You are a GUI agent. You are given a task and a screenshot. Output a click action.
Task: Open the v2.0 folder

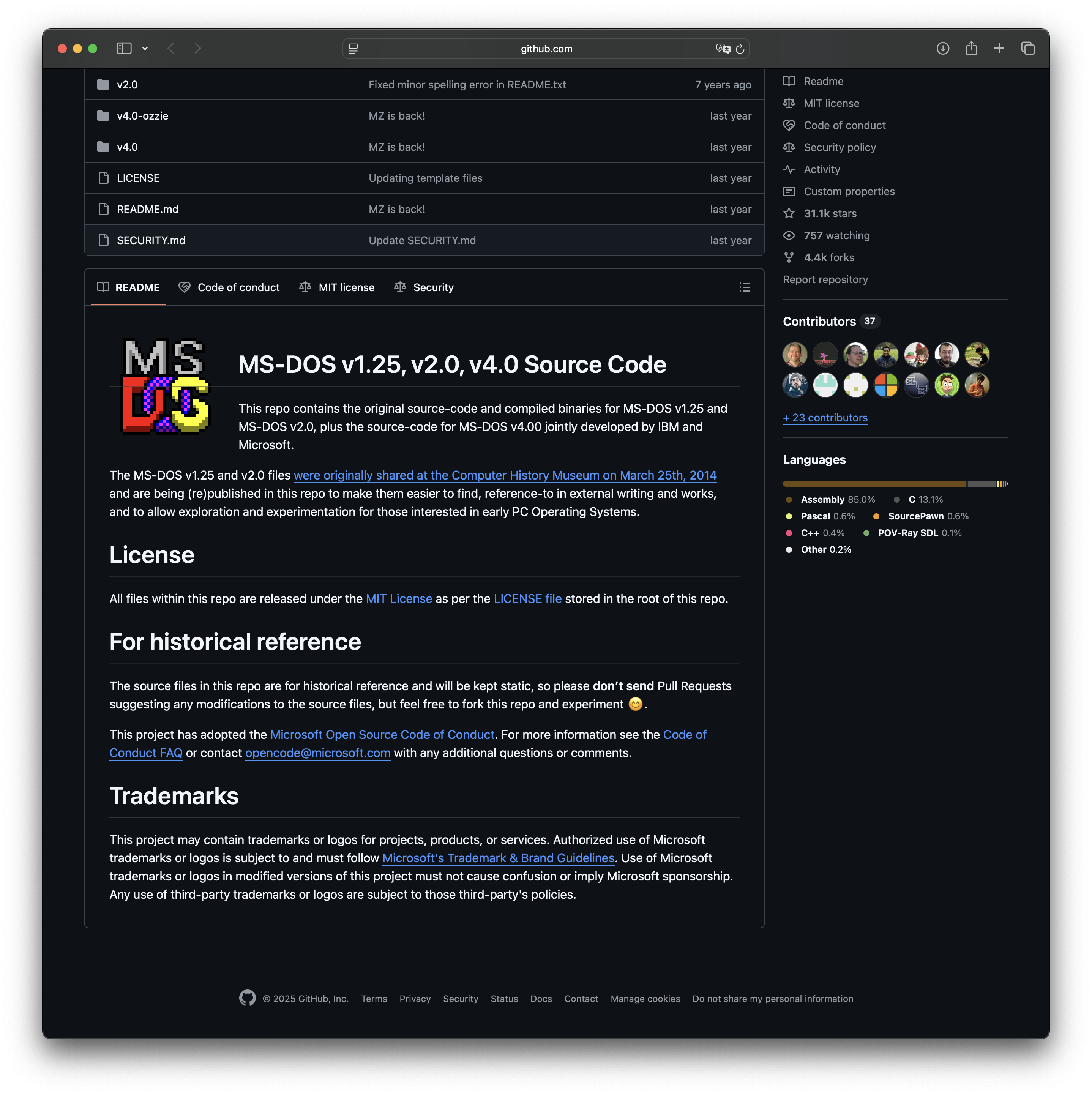(x=127, y=84)
